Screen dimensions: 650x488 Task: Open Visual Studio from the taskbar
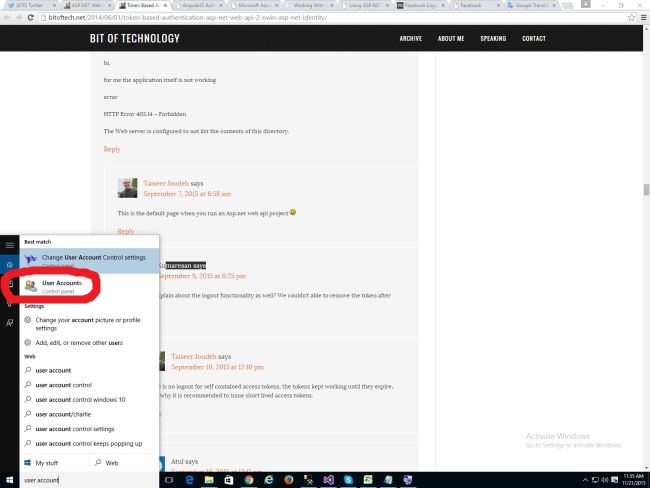328,480
